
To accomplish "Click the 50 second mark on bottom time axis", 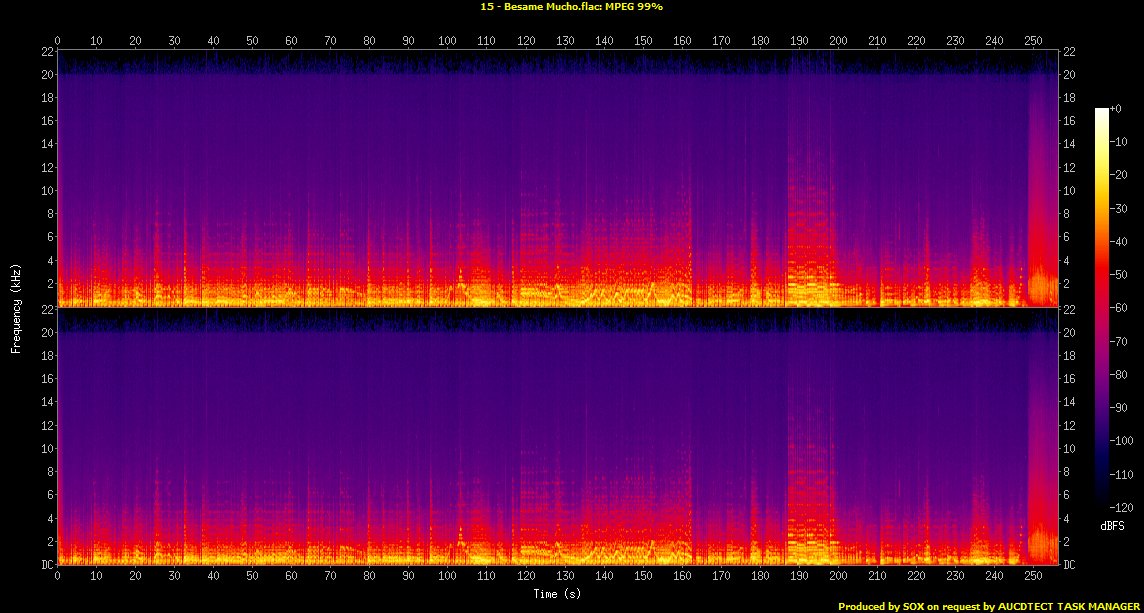I will click(x=252, y=576).
